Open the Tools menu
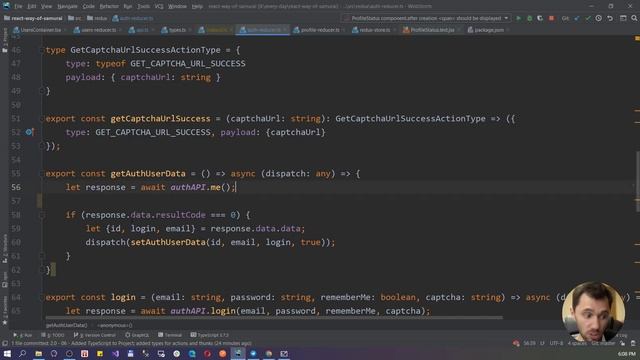Image resolution: width=640 pixels, height=360 pixels. point(143,6)
